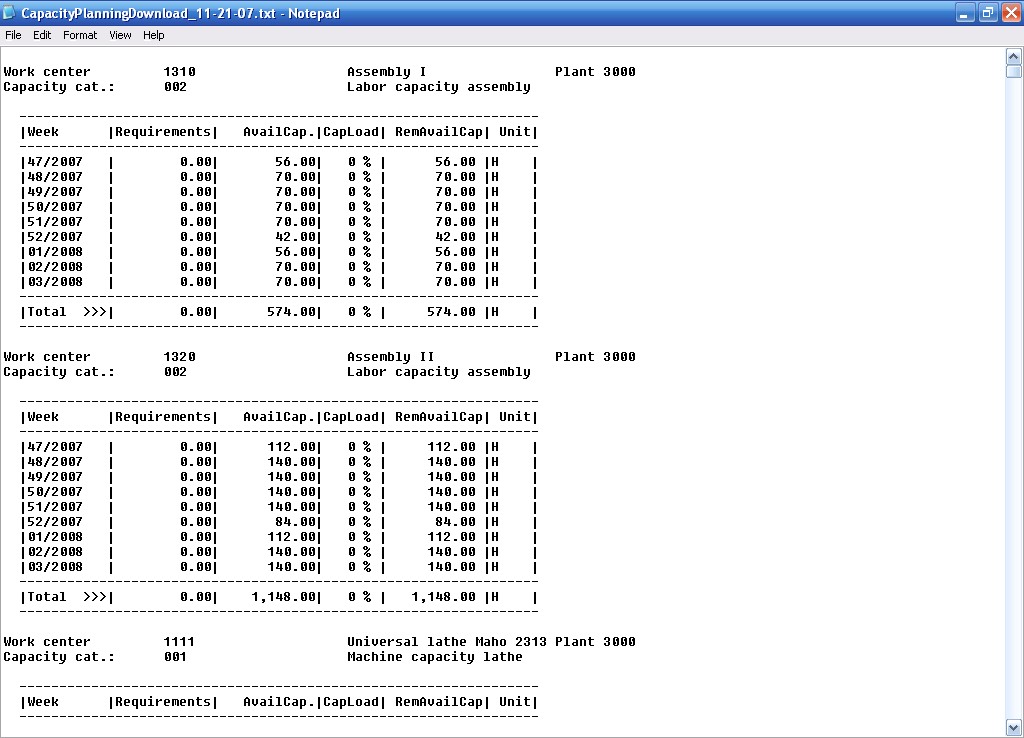This screenshot has height=738, width=1024.
Task: Open the Format menu
Action: 80,35
